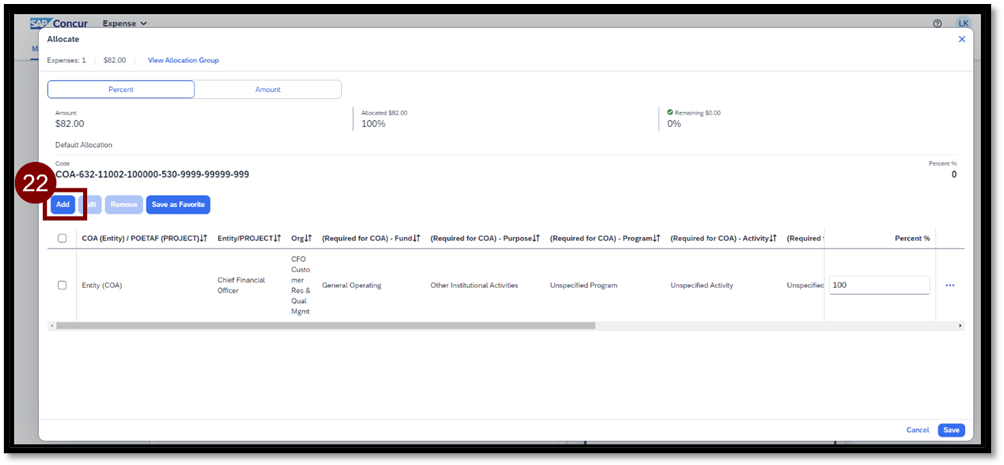Viewport: 1004px width, 465px height.
Task: Click the Percent % input field
Action: (878, 286)
